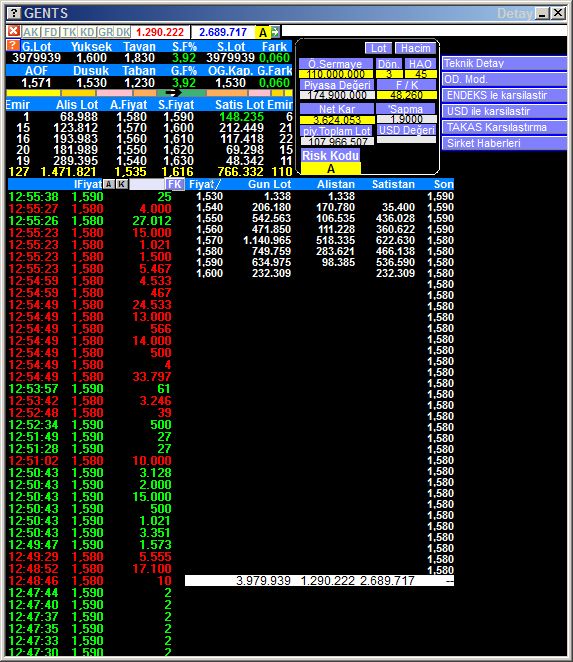
Task: Click the black arrow marker on the price bar
Action: 173,92
